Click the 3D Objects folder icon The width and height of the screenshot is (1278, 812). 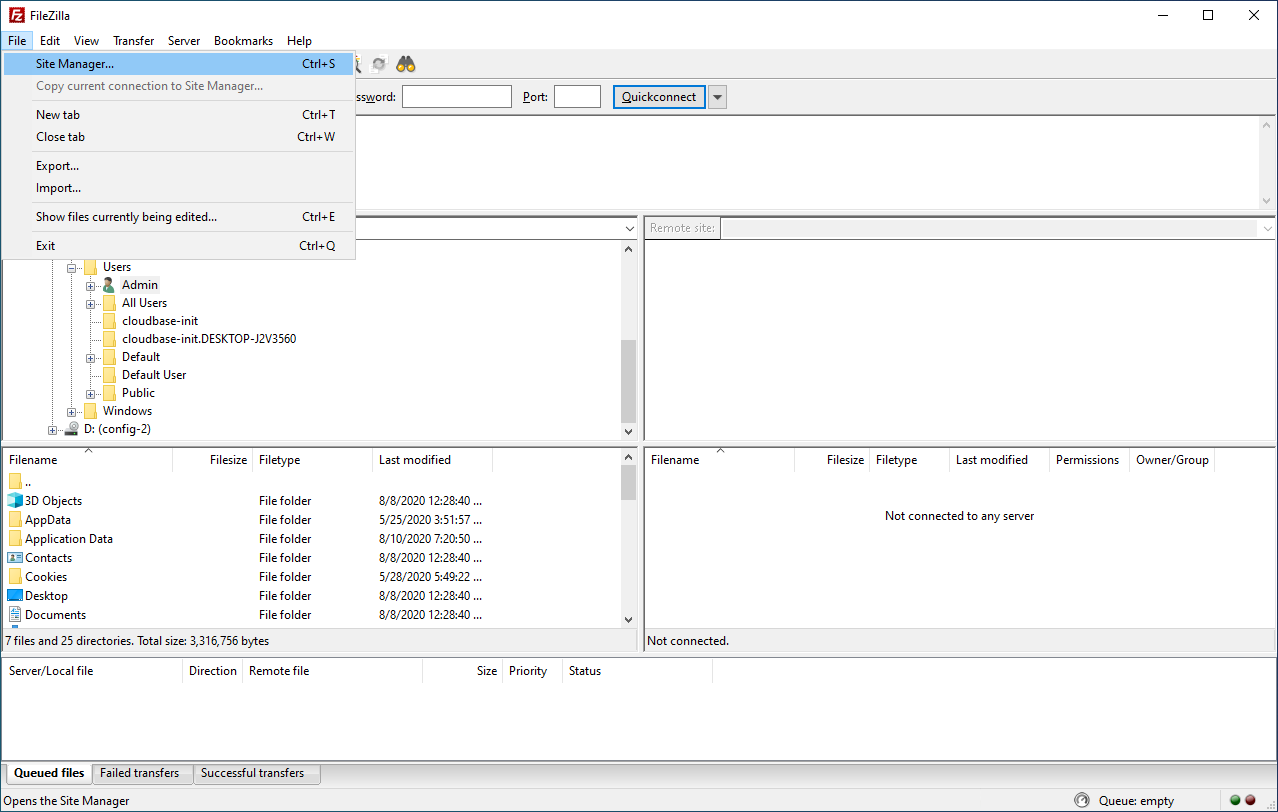[15, 501]
